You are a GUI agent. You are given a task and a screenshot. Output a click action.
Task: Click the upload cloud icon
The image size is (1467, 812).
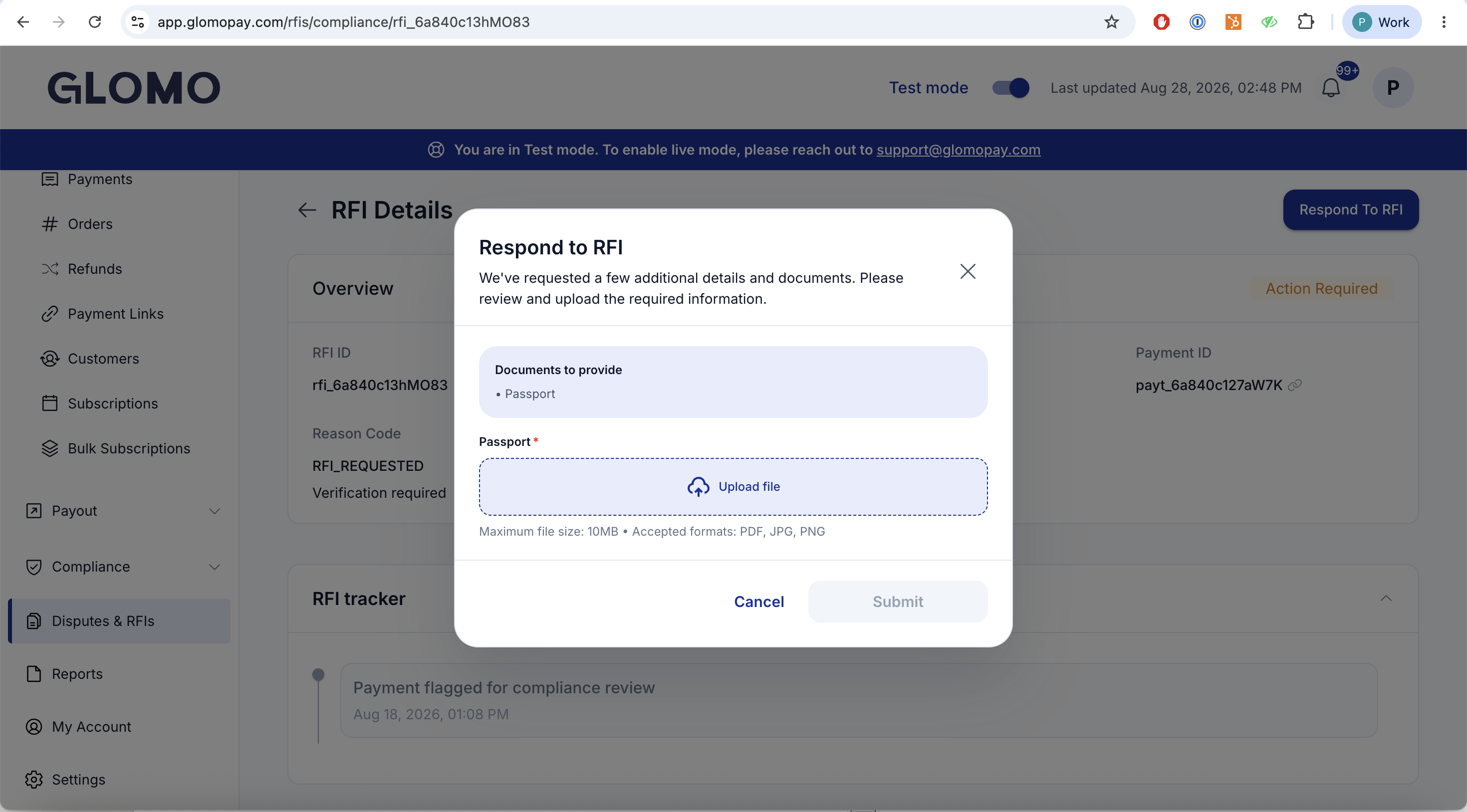pyautogui.click(x=698, y=487)
